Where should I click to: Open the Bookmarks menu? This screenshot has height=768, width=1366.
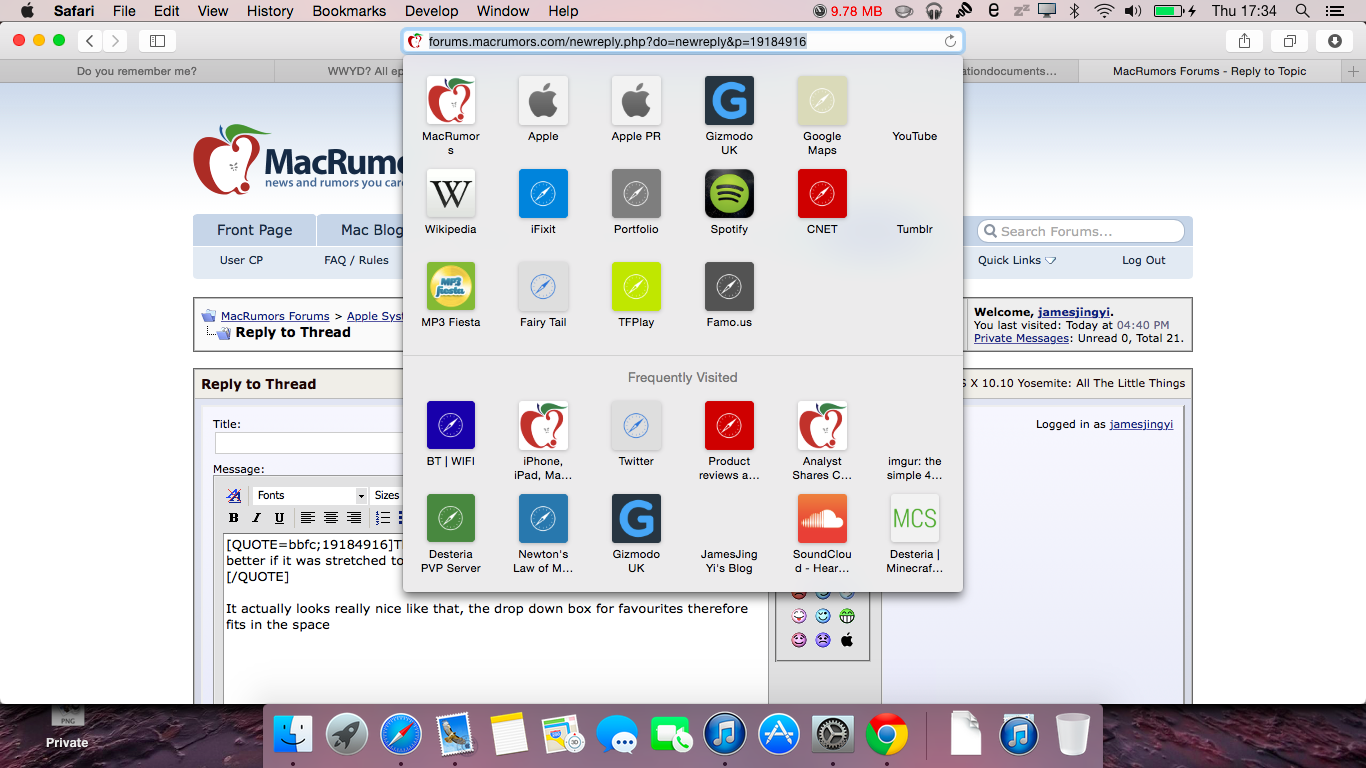349,11
